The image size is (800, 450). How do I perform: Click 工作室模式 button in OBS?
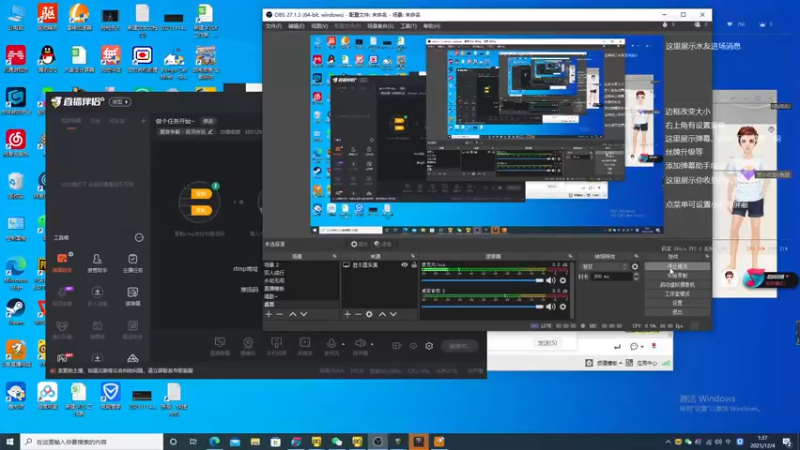click(x=677, y=294)
